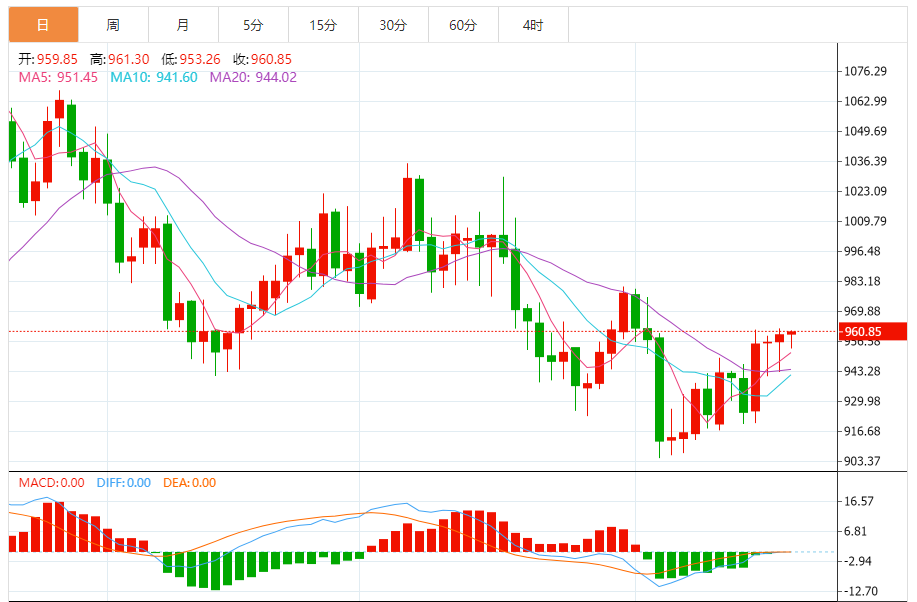Click the DEA:0.00 indicator label
The height and width of the screenshot is (602, 917).
click(189, 483)
